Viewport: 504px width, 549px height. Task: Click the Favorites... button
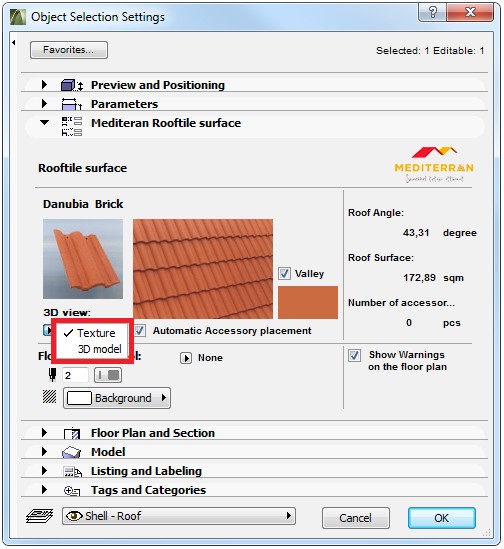click(x=69, y=50)
